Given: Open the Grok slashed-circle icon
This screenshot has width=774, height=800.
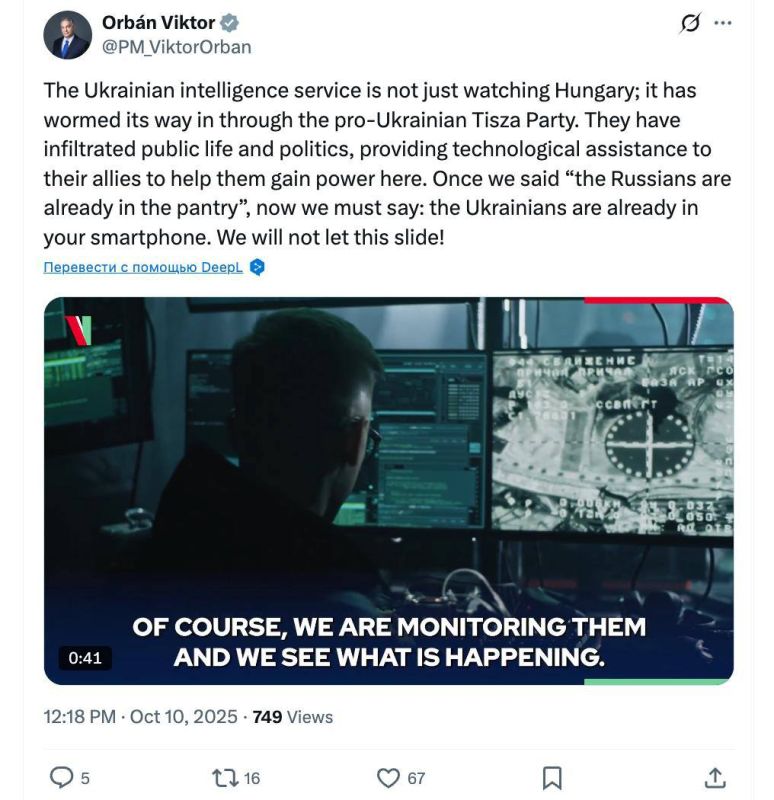Looking at the screenshot, I should tap(690, 23).
